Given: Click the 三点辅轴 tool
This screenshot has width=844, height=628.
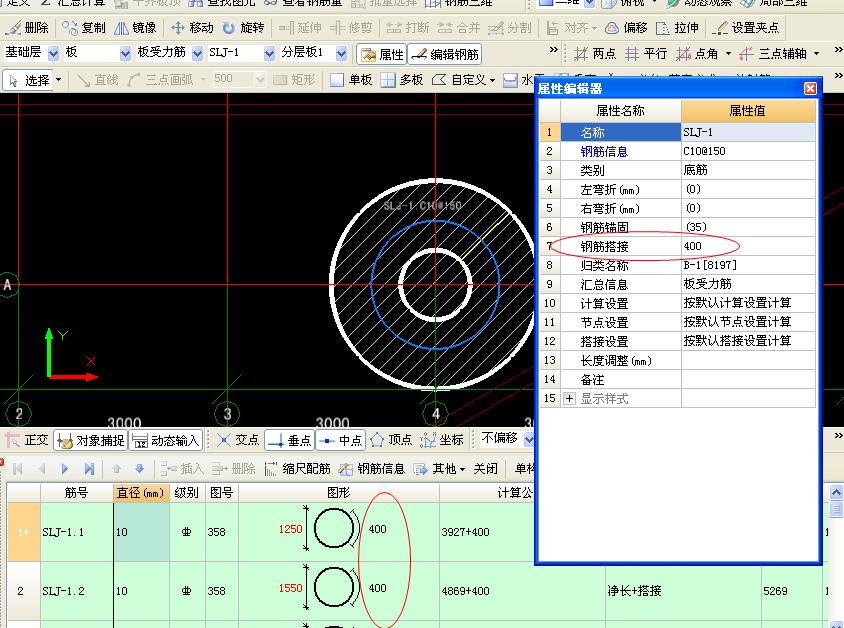Looking at the screenshot, I should pyautogui.click(x=773, y=54).
